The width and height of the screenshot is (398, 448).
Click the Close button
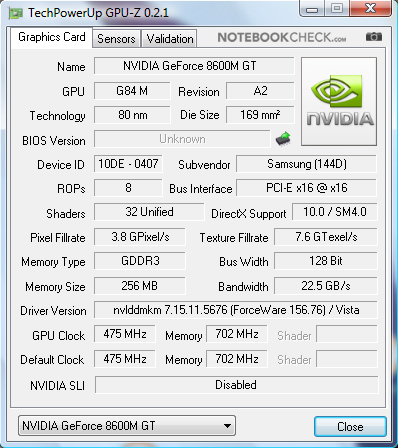tap(350, 426)
